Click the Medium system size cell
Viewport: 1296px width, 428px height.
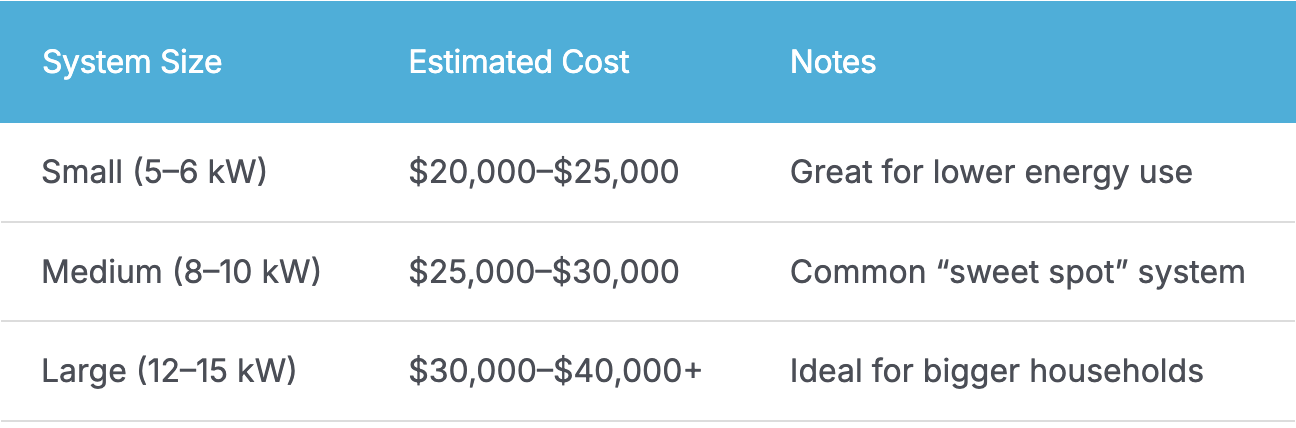181,272
